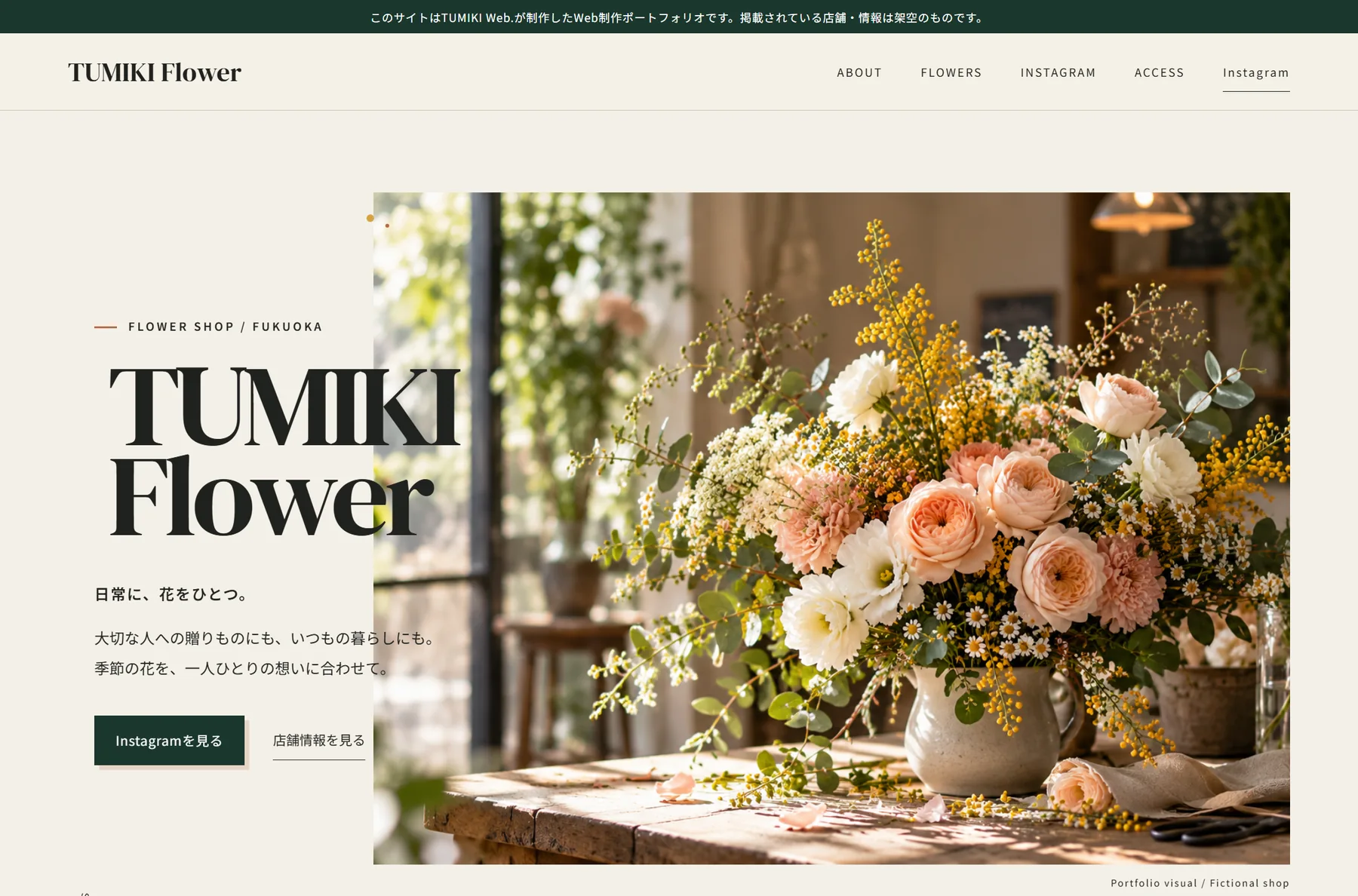Click the Portfolio visual / Fictional shop caption
The height and width of the screenshot is (896, 1358).
(x=1200, y=883)
